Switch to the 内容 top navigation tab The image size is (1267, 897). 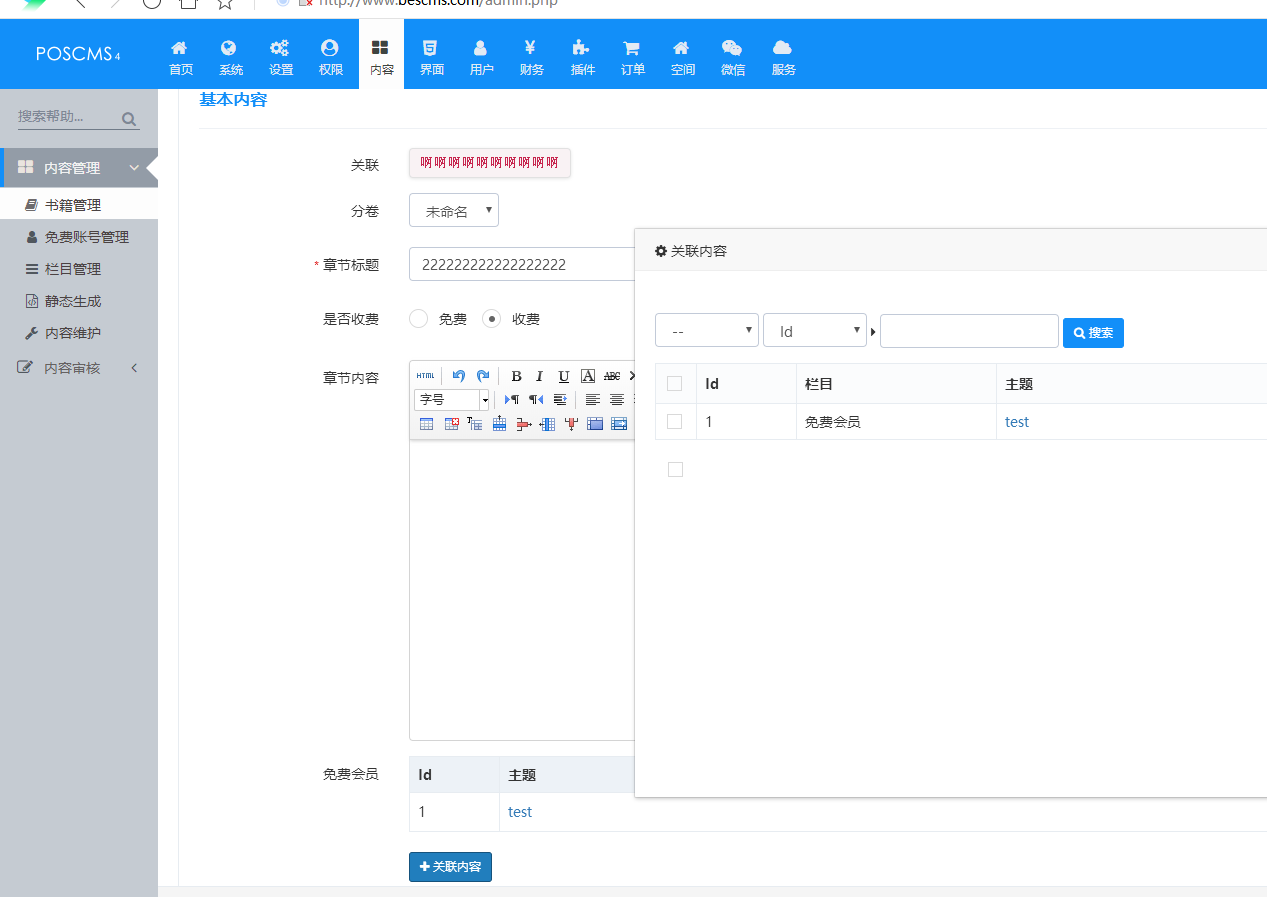coord(381,55)
